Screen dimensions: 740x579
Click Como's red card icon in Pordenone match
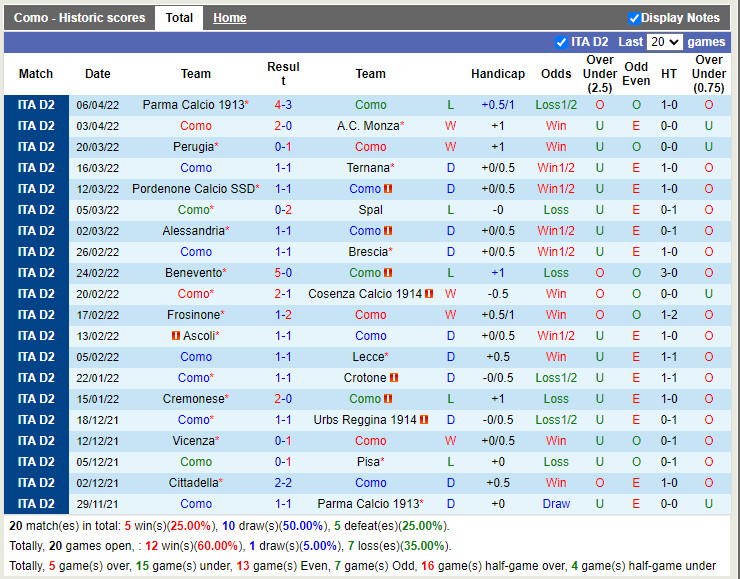[x=388, y=189]
